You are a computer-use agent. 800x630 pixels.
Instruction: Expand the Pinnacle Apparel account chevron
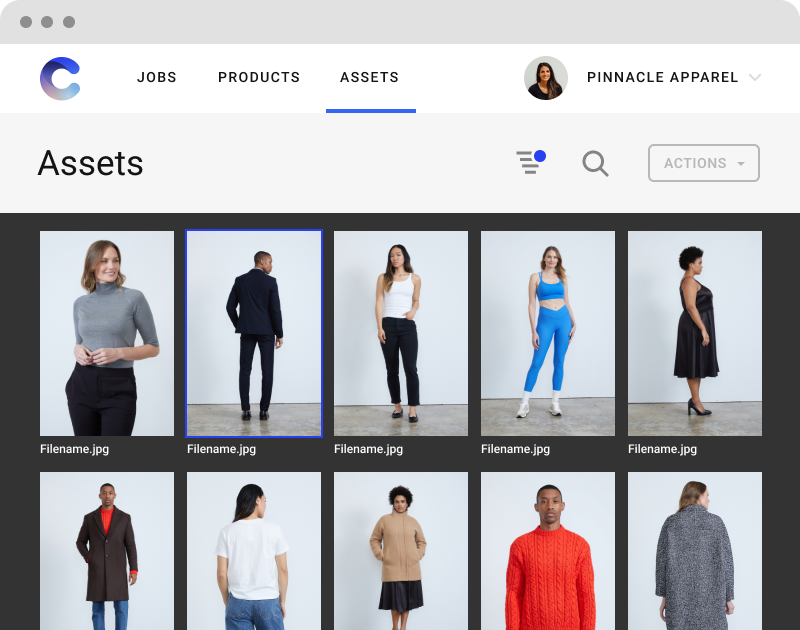click(755, 78)
